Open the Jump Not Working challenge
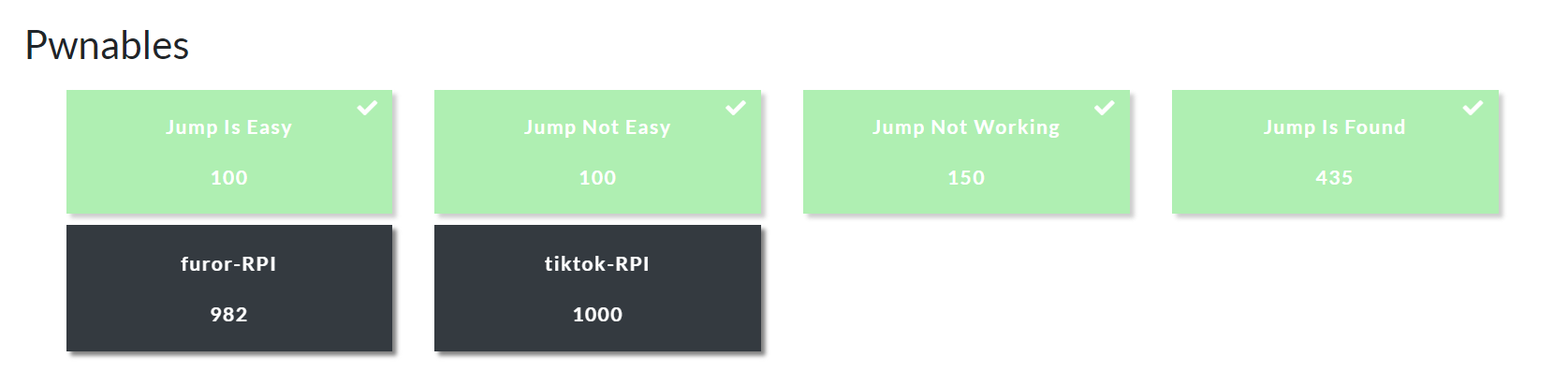This screenshot has height=372, width=1568. click(966, 152)
